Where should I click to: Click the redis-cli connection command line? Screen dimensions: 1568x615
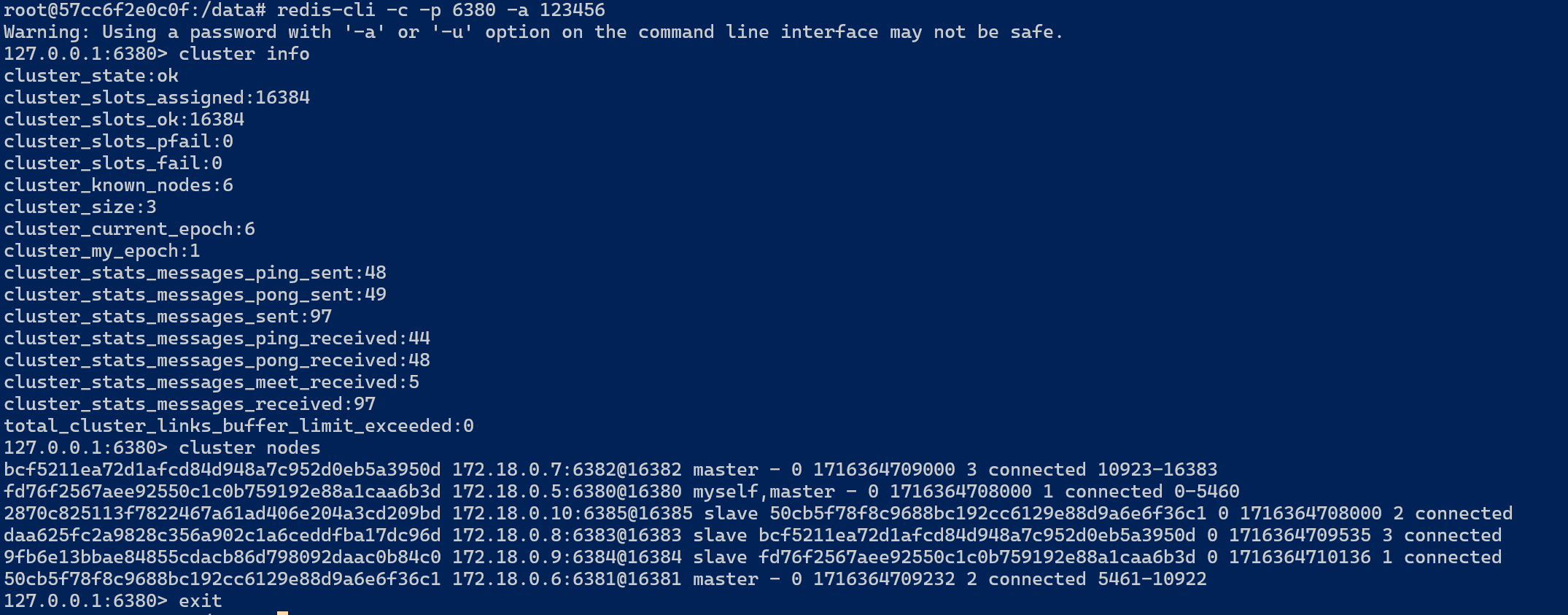coord(304,10)
